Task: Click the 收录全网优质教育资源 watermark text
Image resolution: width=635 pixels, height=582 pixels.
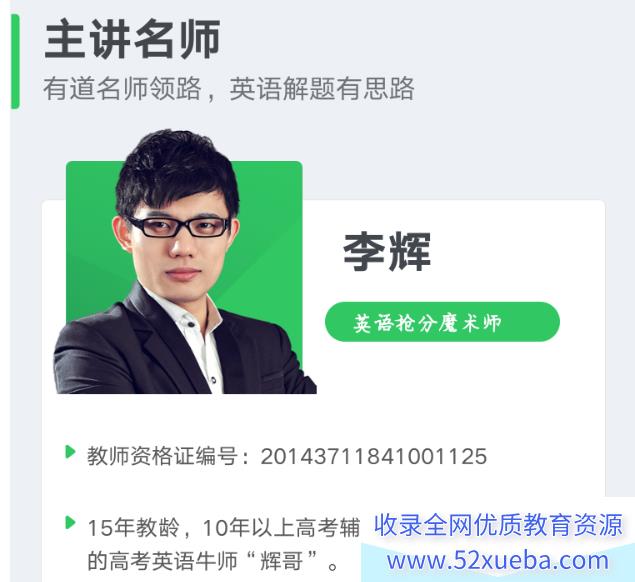Action: [498, 524]
